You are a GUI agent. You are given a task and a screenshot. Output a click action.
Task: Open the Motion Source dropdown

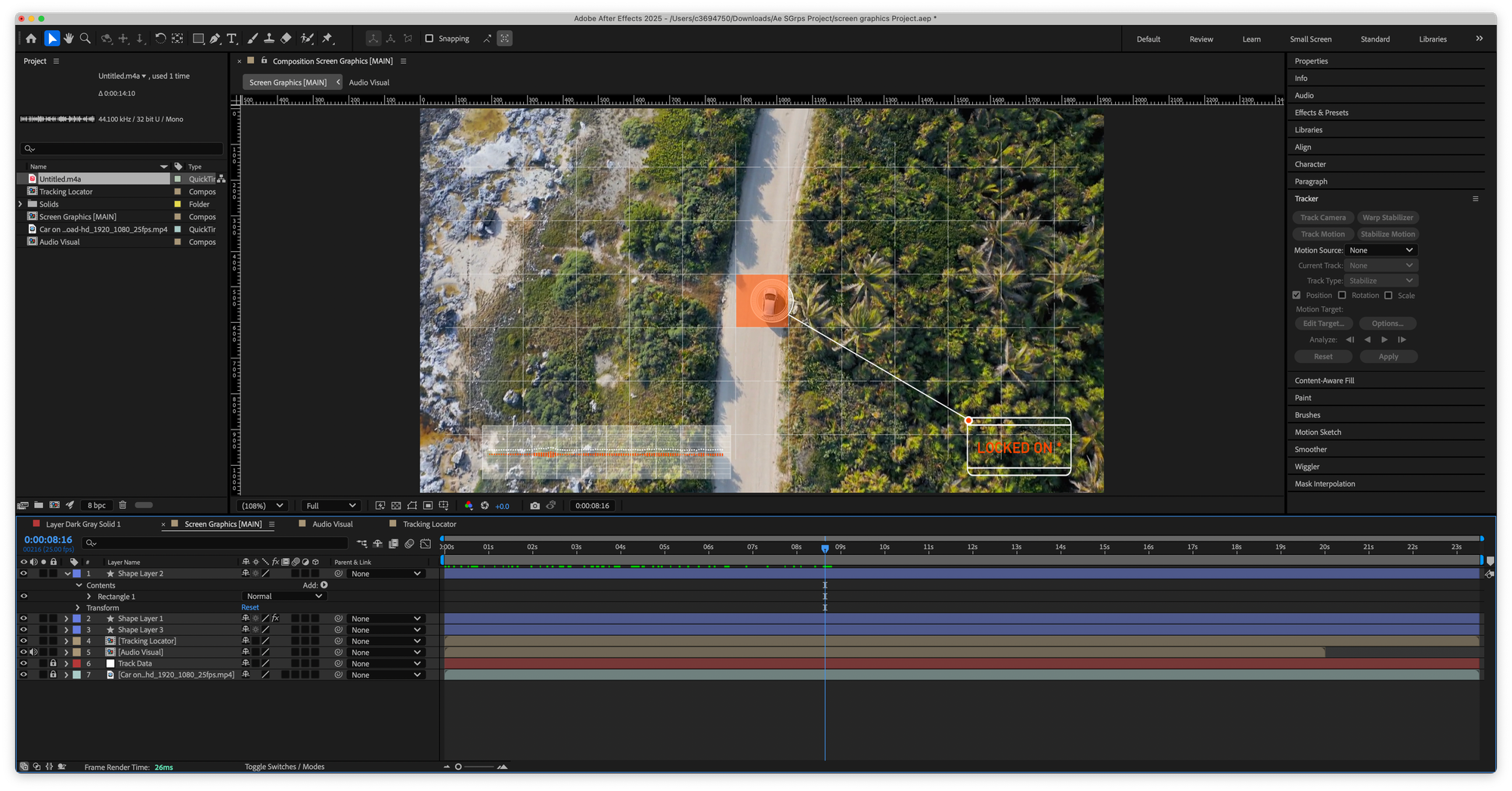tap(1380, 250)
